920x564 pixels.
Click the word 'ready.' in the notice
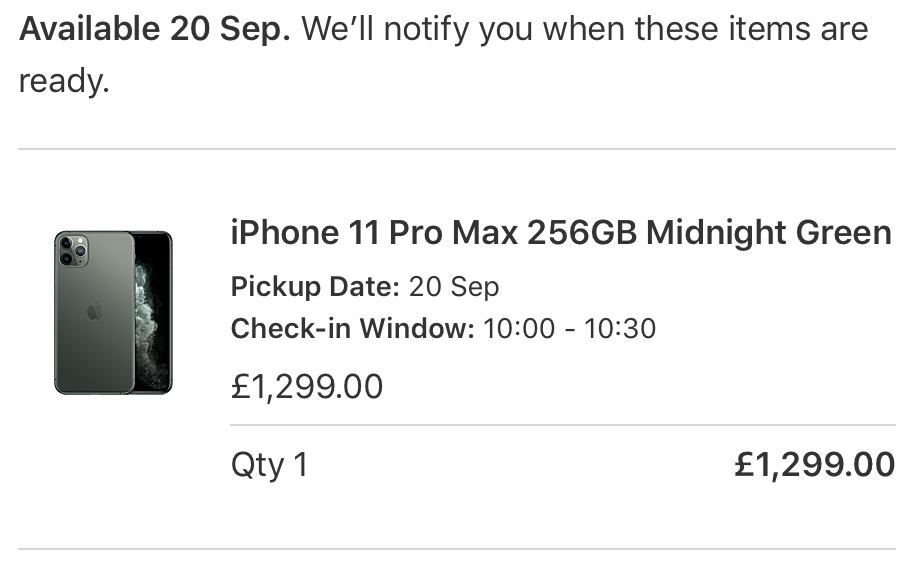(63, 82)
